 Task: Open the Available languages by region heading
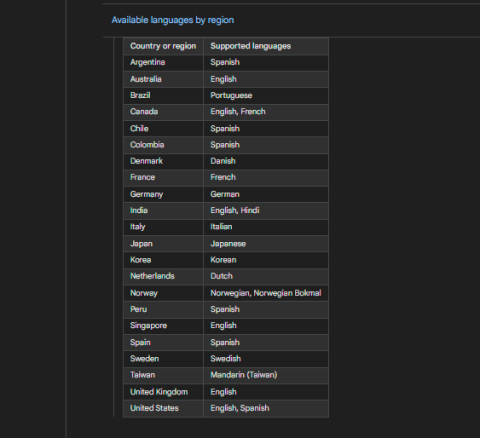172,20
